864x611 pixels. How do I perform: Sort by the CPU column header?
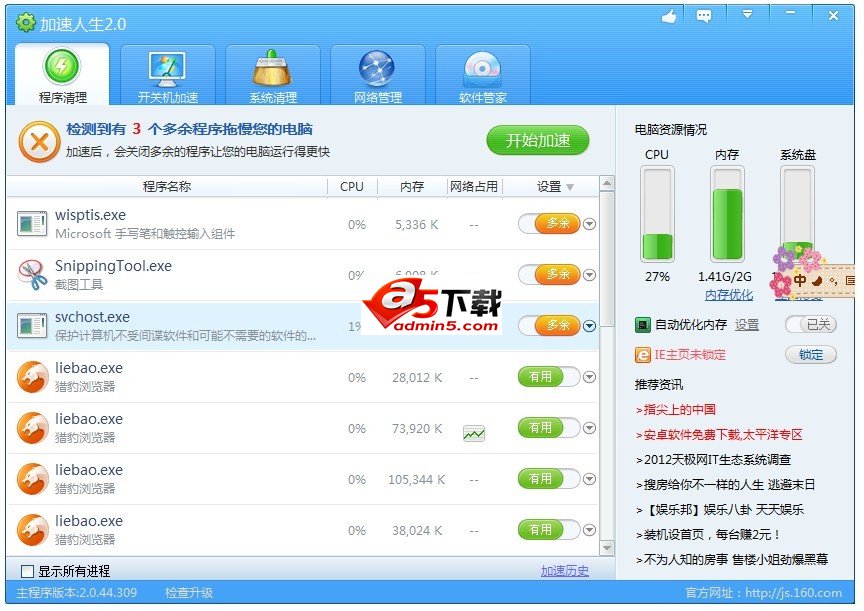coord(352,187)
